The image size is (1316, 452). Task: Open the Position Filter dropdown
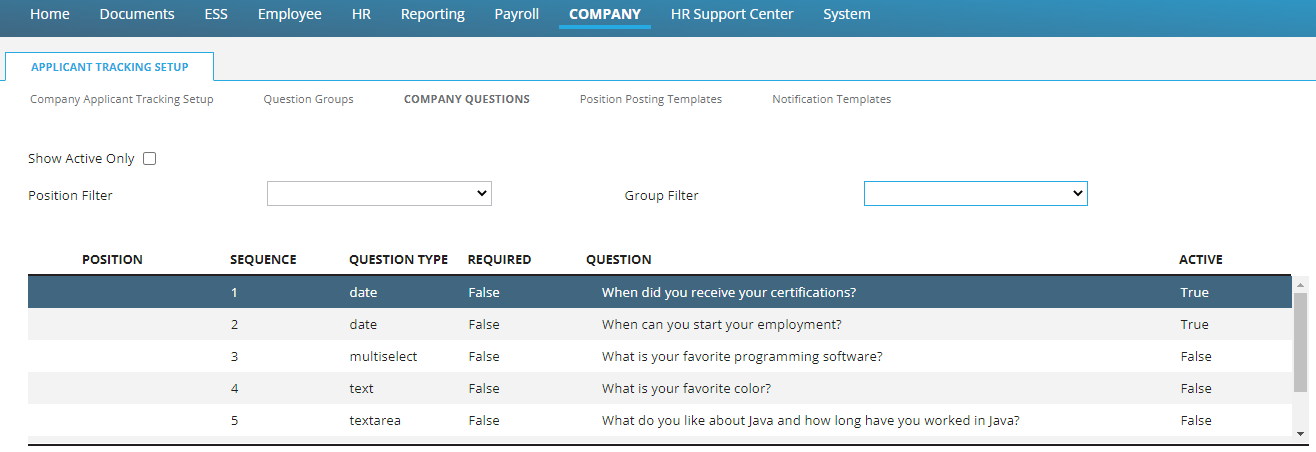tap(379, 194)
